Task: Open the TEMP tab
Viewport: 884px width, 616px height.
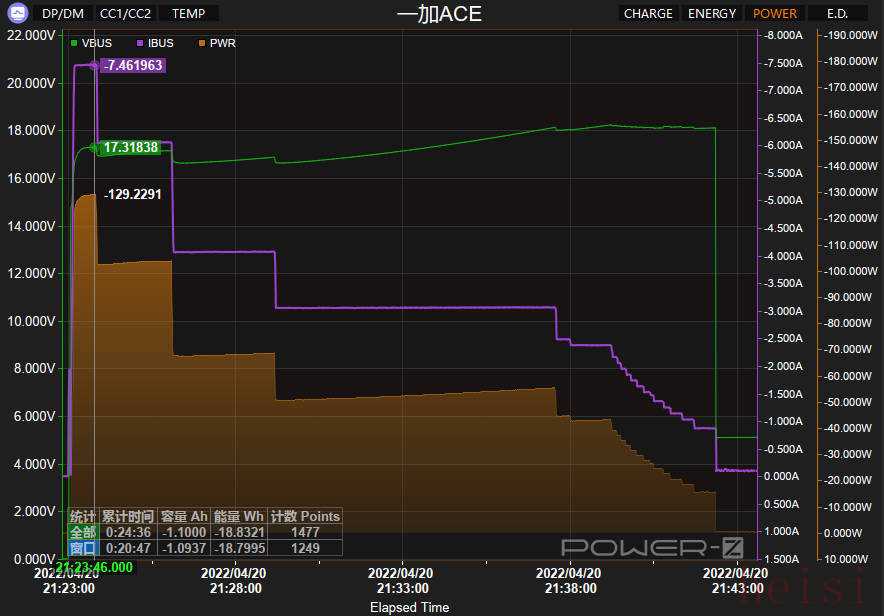Action: (188, 14)
